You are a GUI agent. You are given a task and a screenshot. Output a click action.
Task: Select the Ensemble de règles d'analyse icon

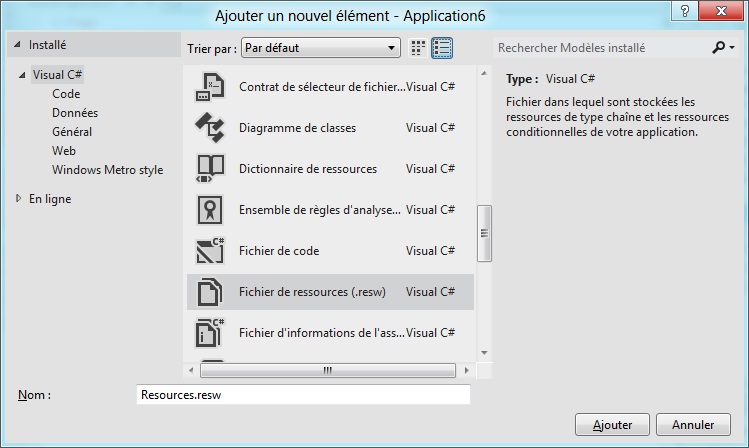click(210, 210)
